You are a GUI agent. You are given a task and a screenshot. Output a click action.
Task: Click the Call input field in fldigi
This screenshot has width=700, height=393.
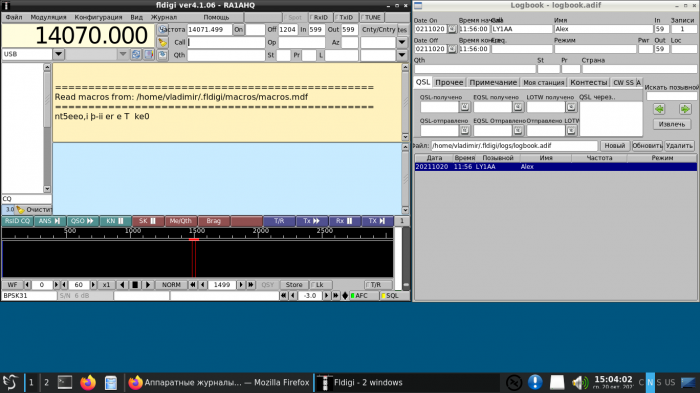point(226,42)
